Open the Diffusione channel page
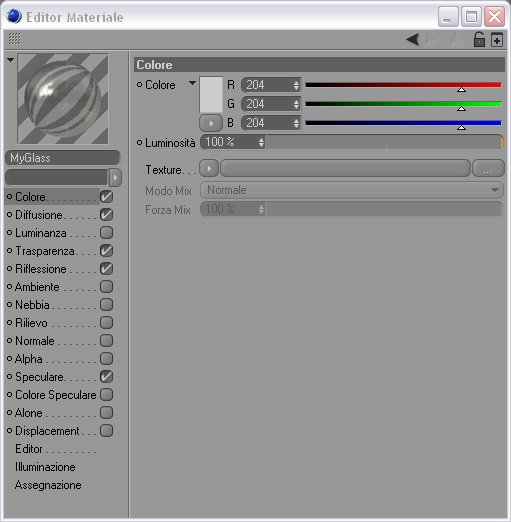Viewport: 511px width, 522px height. [x=39, y=215]
